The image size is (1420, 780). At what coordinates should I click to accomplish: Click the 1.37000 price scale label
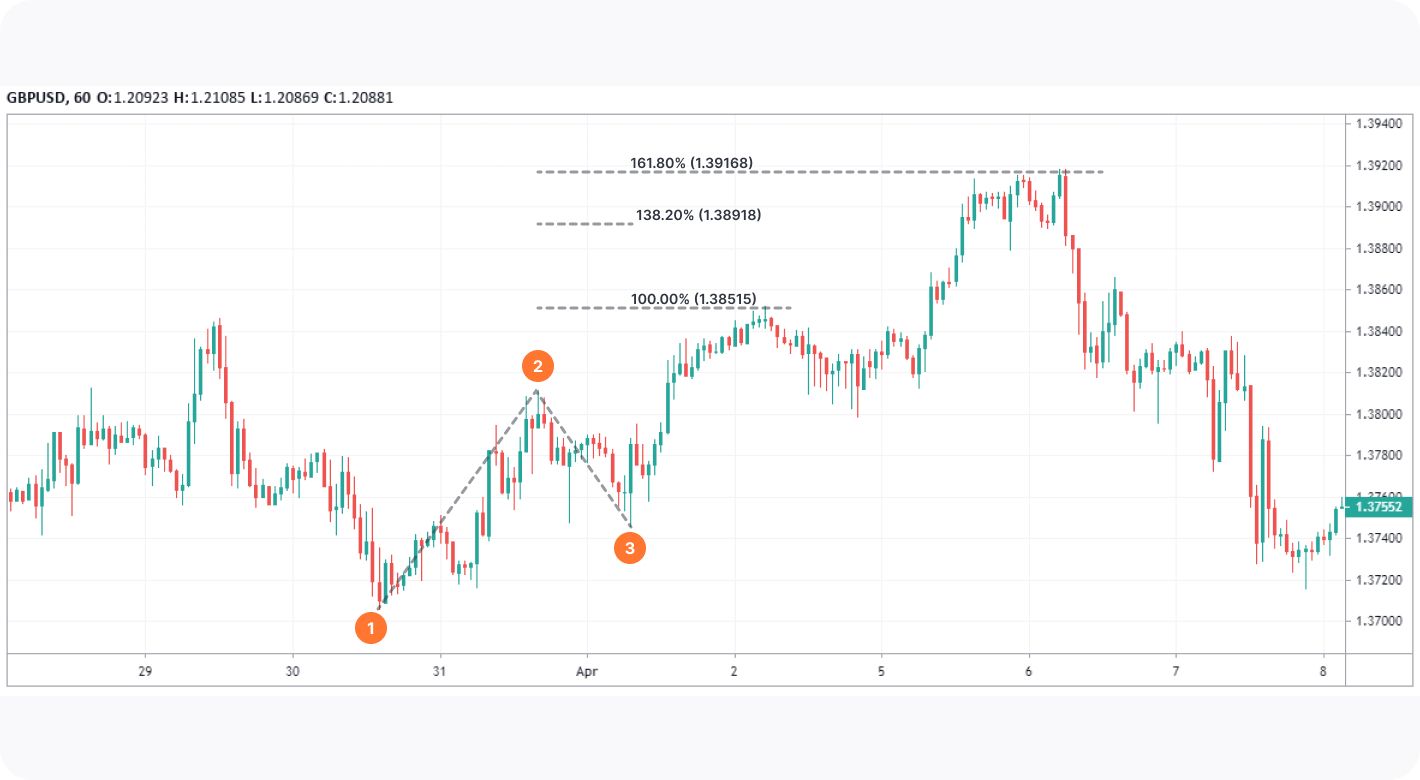(1380, 621)
